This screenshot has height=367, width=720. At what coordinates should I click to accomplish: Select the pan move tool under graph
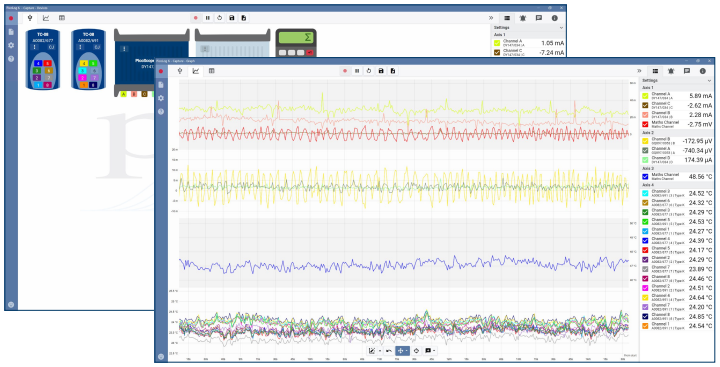(x=400, y=351)
